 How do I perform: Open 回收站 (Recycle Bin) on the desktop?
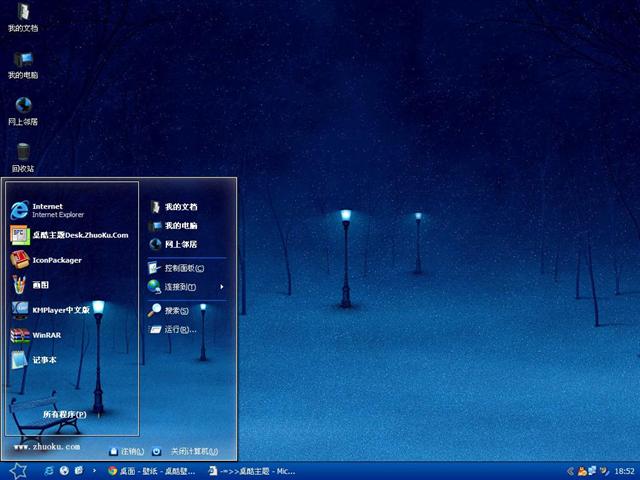(x=22, y=157)
